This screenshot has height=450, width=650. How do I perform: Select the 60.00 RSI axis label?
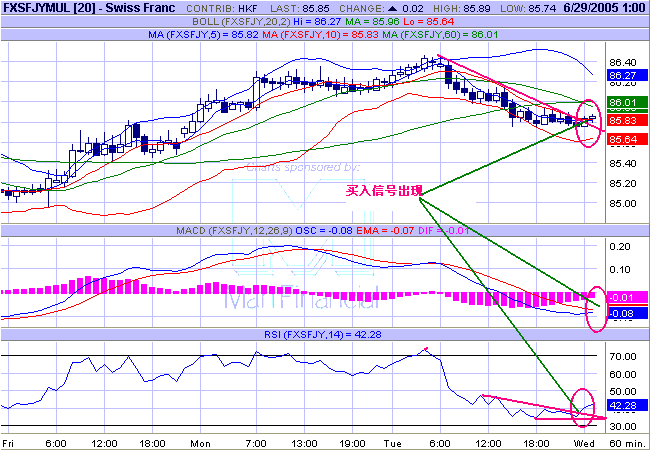[622, 375]
